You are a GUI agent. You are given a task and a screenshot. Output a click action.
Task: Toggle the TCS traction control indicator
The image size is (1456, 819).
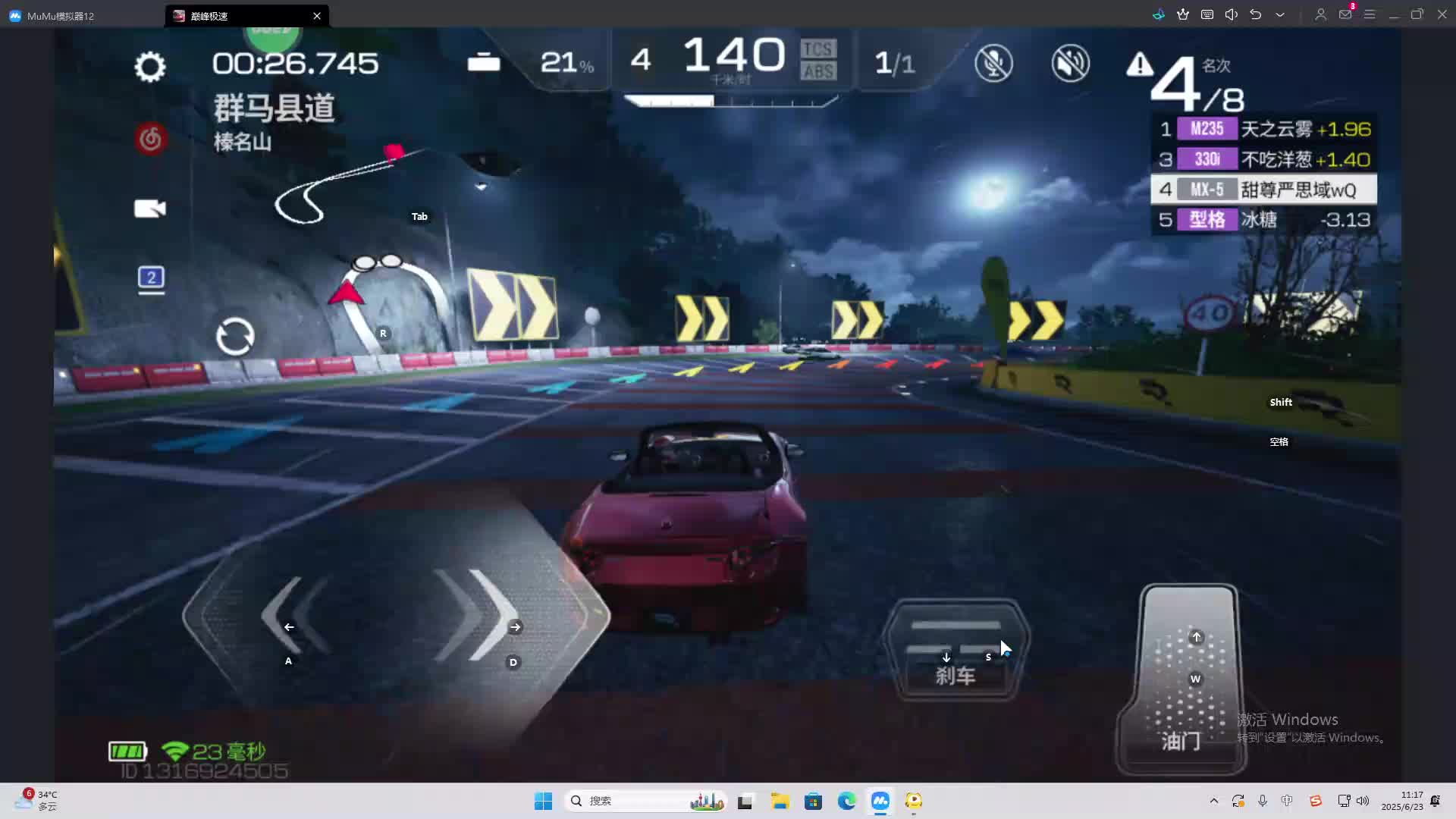coord(818,49)
